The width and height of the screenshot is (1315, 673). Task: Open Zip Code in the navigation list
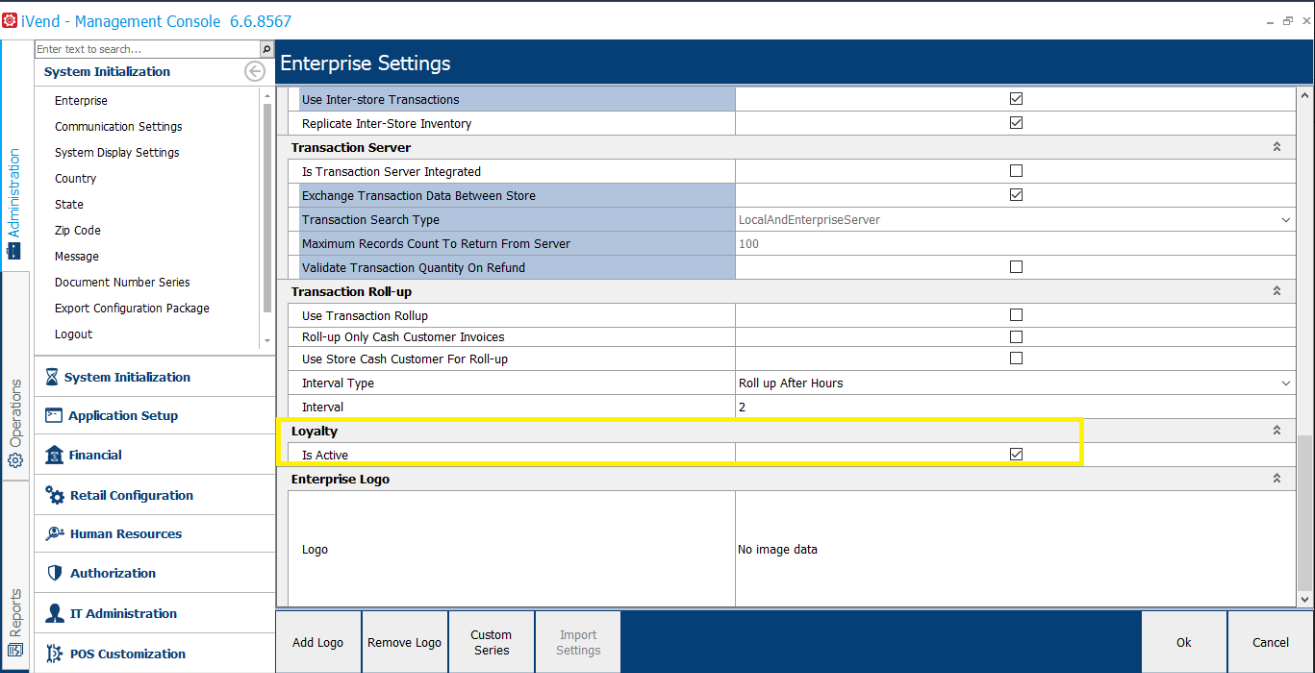tap(77, 231)
